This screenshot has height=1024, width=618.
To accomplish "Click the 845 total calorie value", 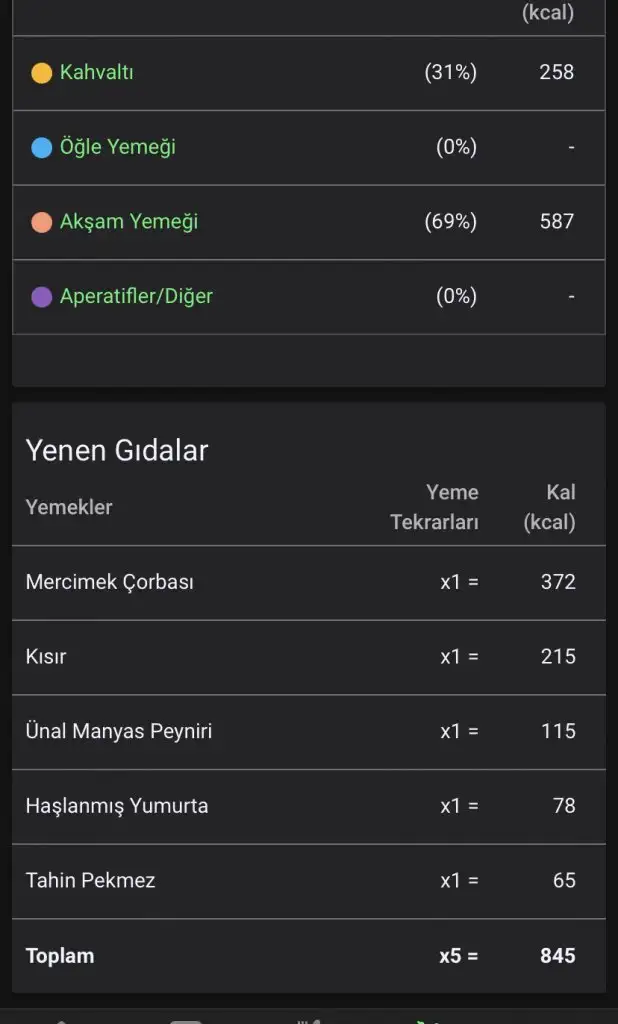I will click(557, 956).
